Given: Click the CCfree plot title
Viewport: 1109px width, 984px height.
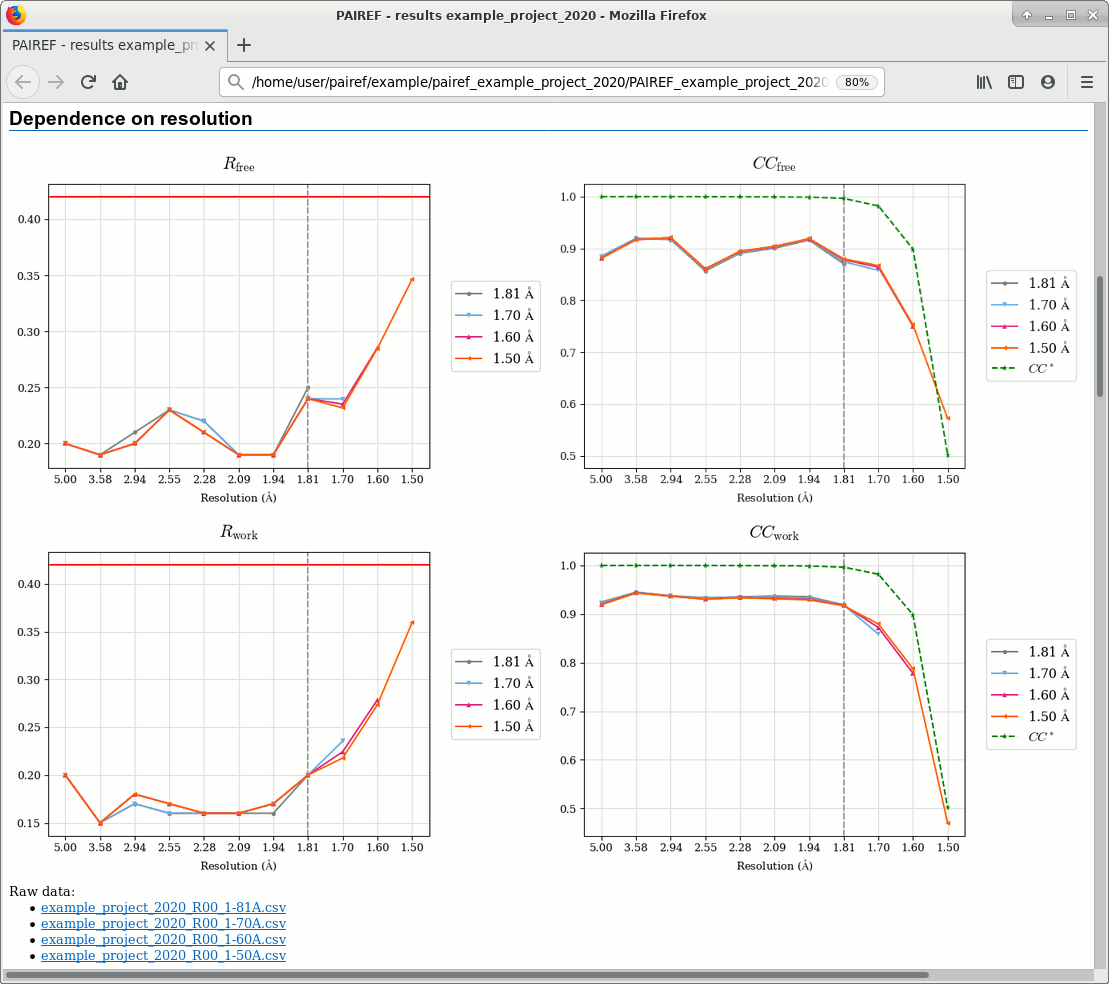Looking at the screenshot, I should coord(774,164).
